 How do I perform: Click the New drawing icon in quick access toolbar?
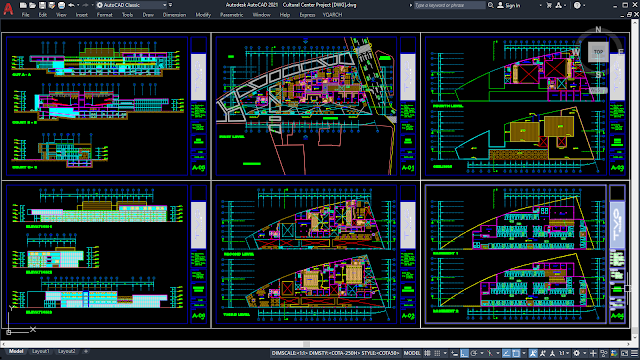(x=23, y=5)
